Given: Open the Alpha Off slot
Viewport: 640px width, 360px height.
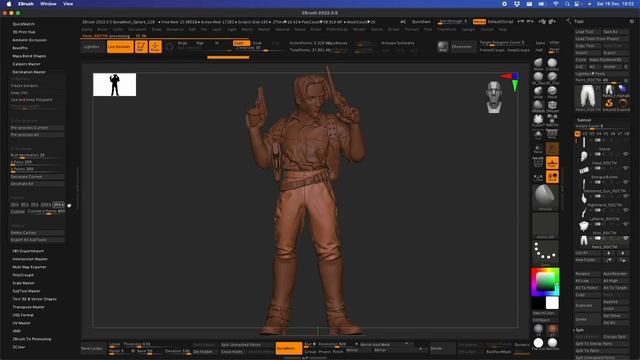Looking at the screenshot, I should click(x=545, y=225).
